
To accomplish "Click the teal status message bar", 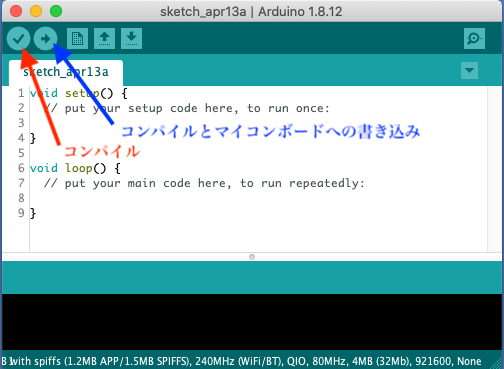I will [x=252, y=277].
